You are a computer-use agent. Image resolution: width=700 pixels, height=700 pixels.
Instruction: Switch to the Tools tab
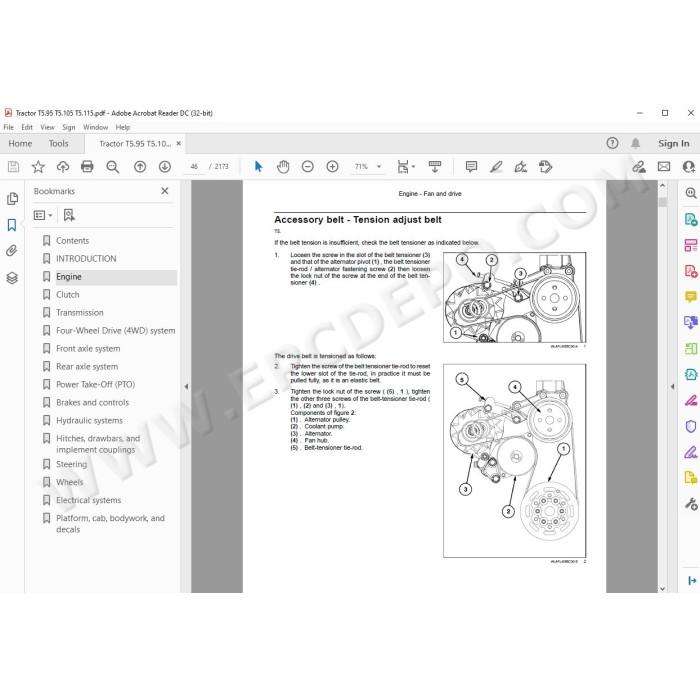58,143
